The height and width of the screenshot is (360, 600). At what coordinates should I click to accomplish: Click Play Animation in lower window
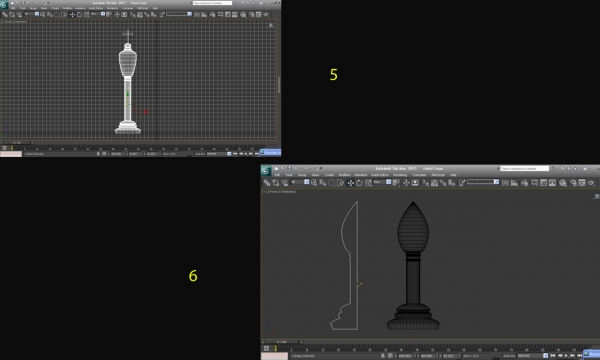click(566, 356)
